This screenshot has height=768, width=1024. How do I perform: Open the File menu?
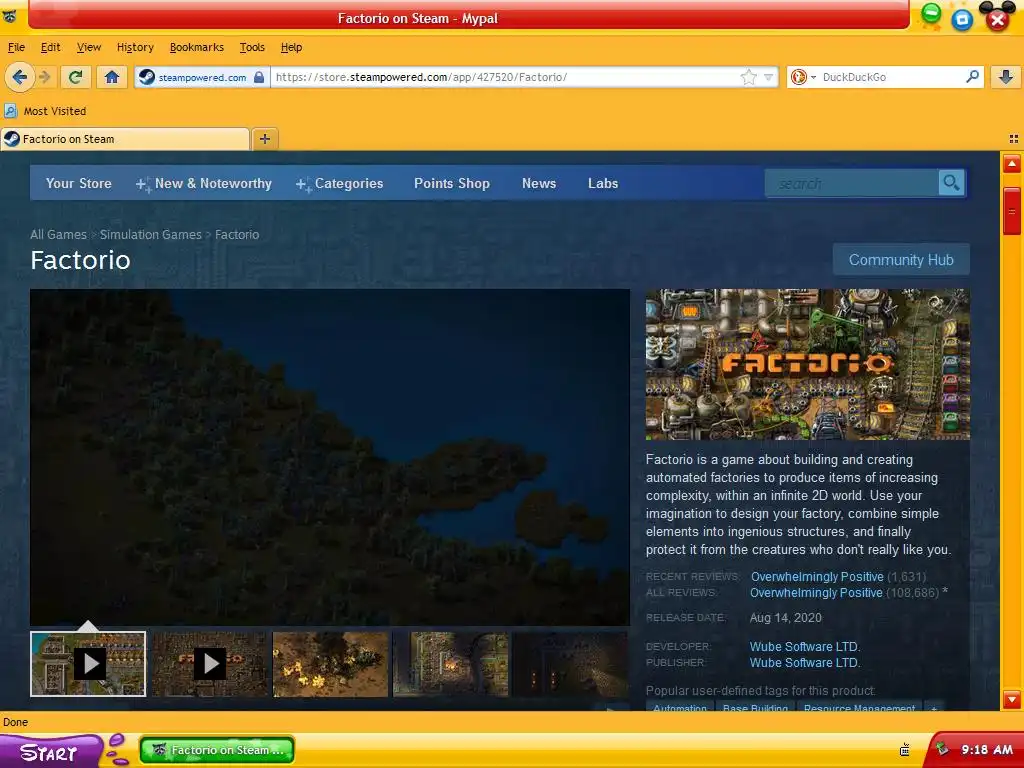(x=16, y=47)
